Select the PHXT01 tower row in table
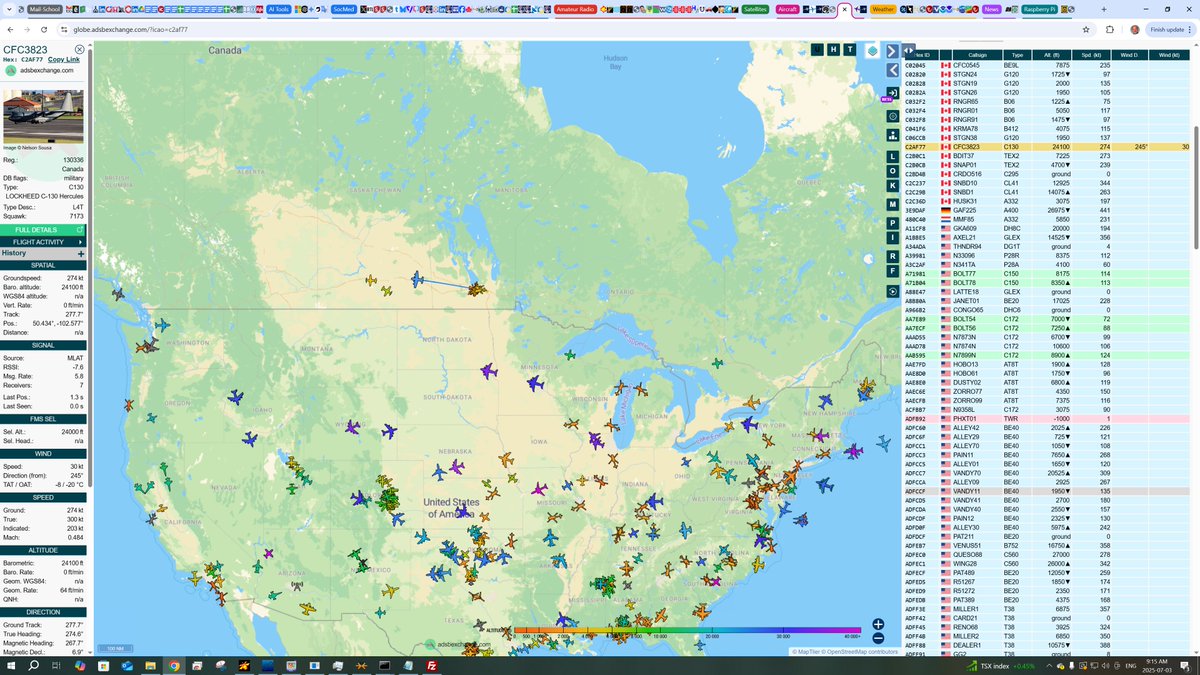This screenshot has width=1200, height=675. click(1047, 419)
